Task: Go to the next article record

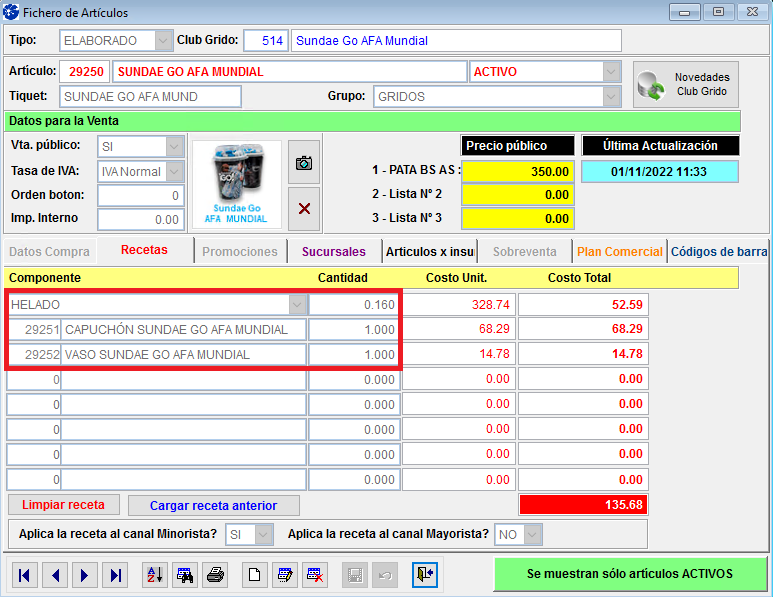Action: pyautogui.click(x=85, y=575)
